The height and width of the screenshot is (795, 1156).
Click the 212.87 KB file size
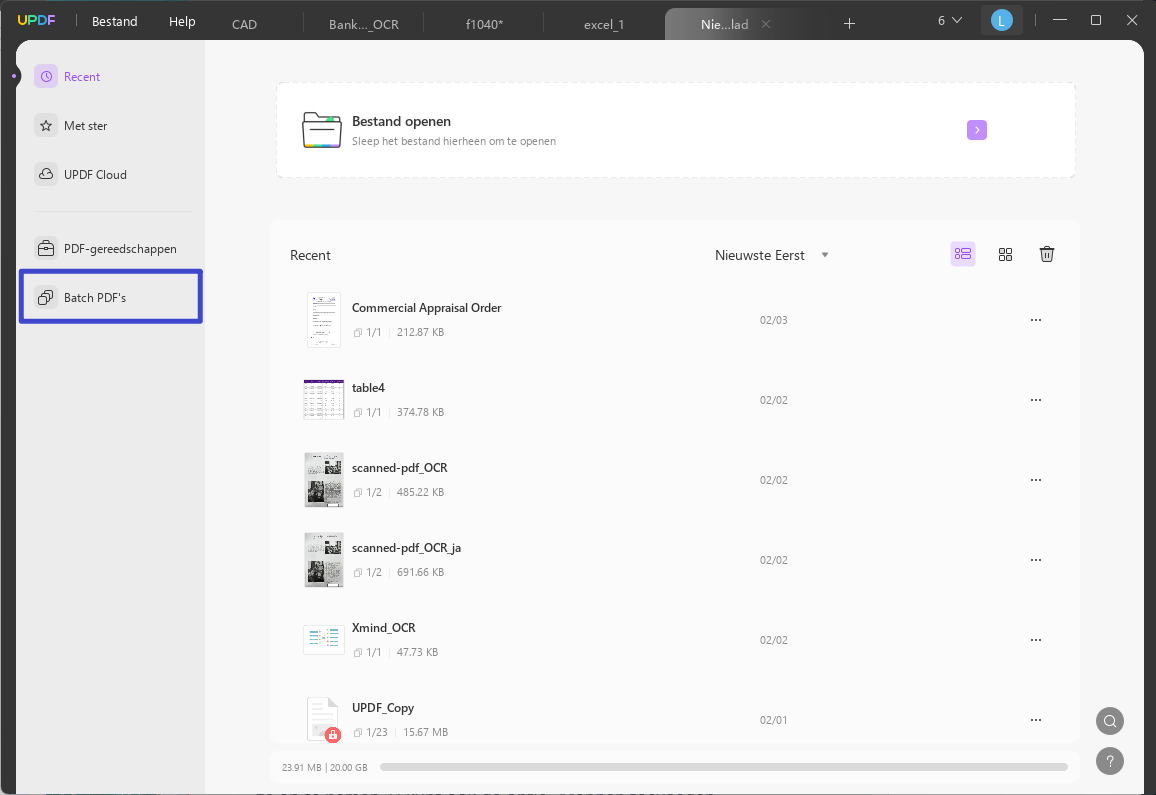[x=420, y=332]
